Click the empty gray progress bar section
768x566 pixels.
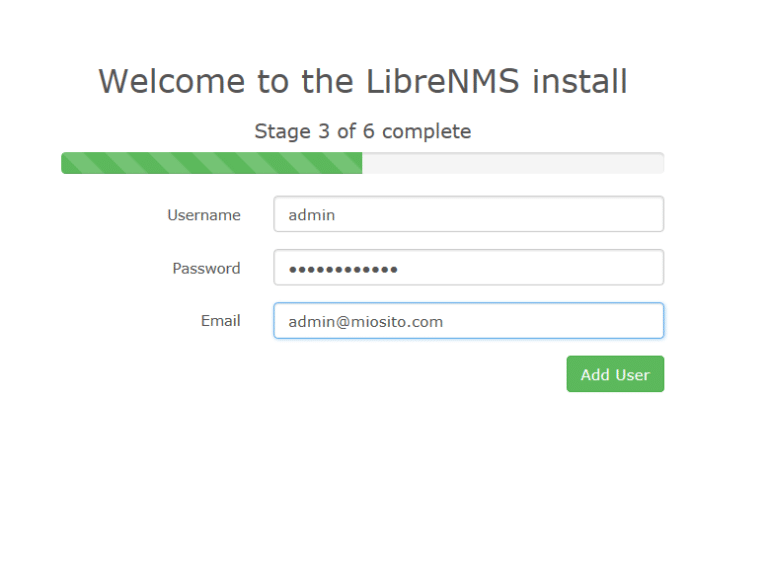pos(513,163)
